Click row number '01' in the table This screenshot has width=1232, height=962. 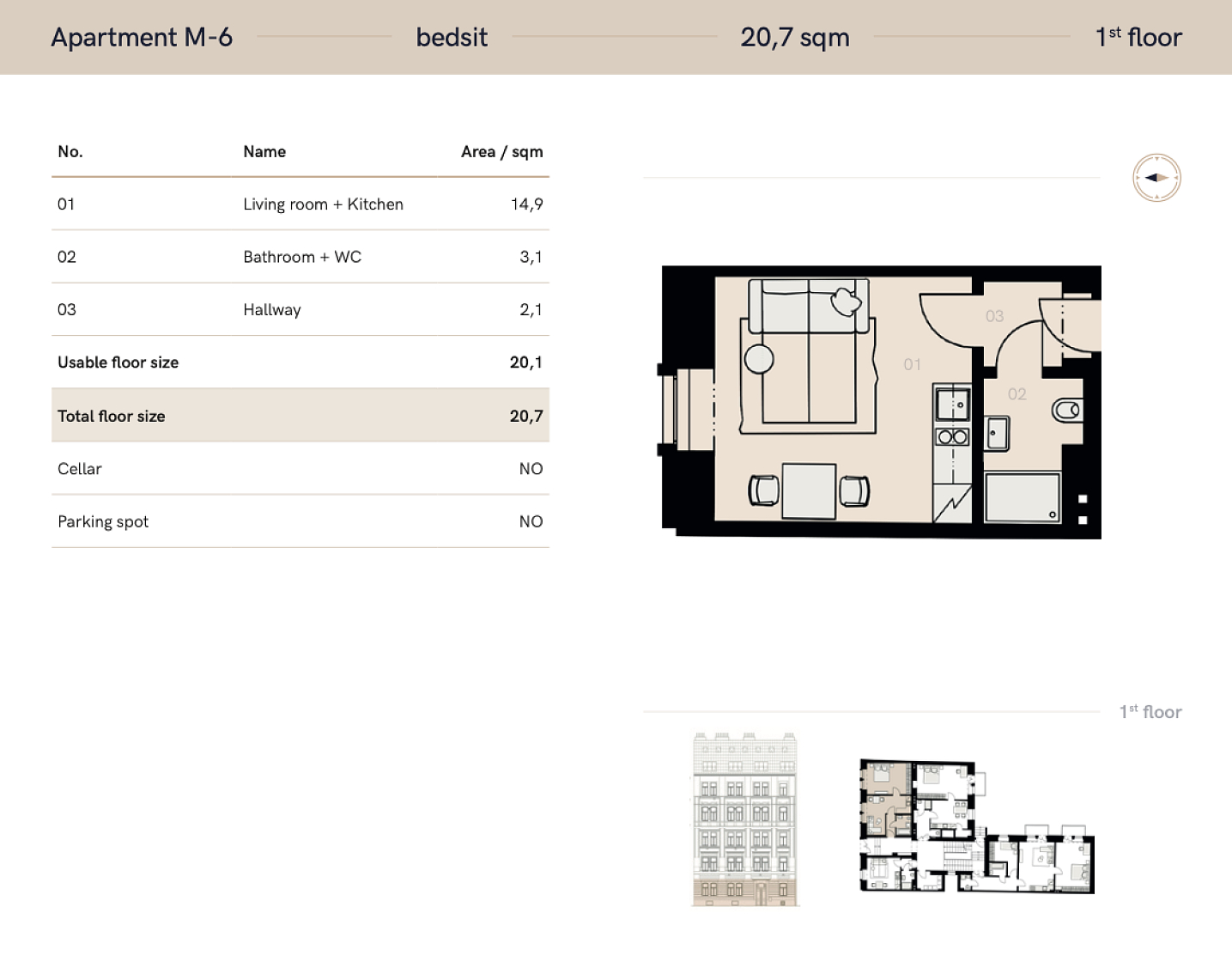[x=66, y=204]
